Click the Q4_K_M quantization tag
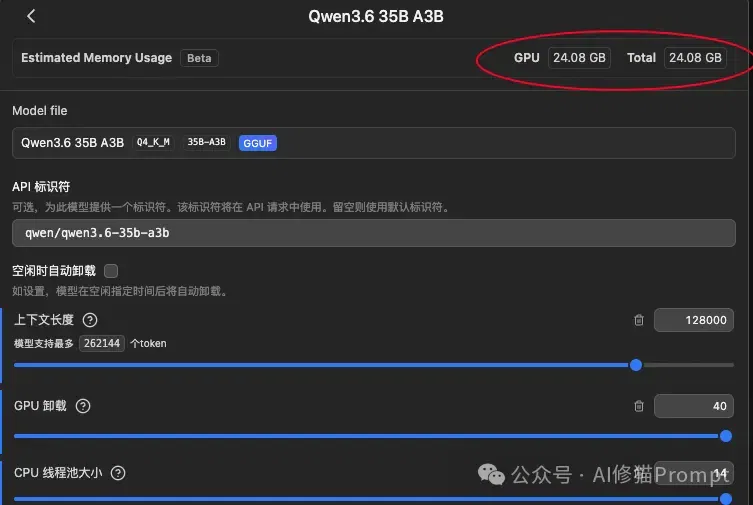Image resolution: width=753 pixels, height=505 pixels. click(153, 142)
